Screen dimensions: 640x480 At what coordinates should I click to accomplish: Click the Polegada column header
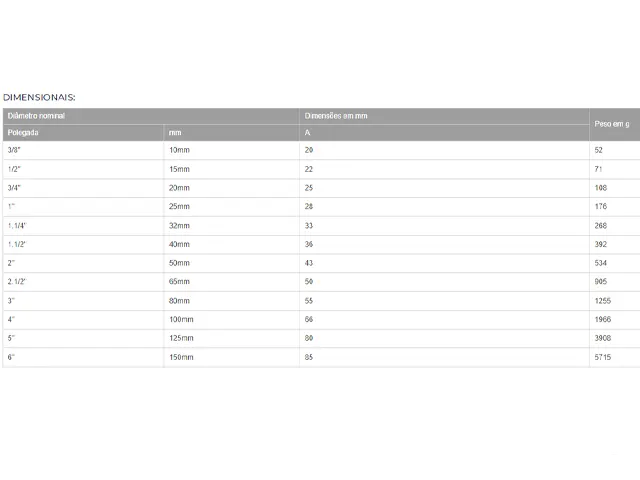point(83,133)
